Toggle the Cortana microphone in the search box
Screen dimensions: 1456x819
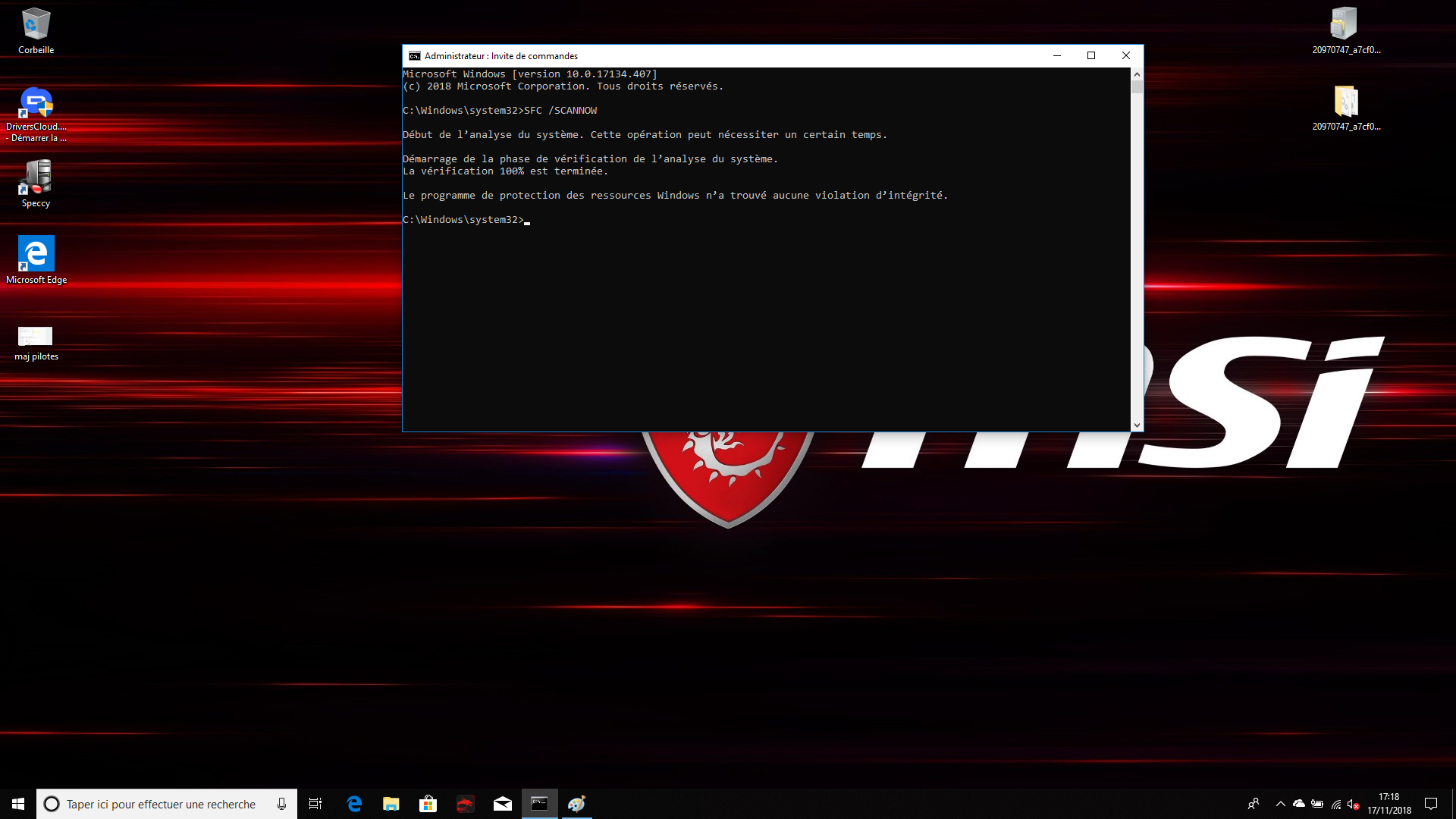(281, 804)
